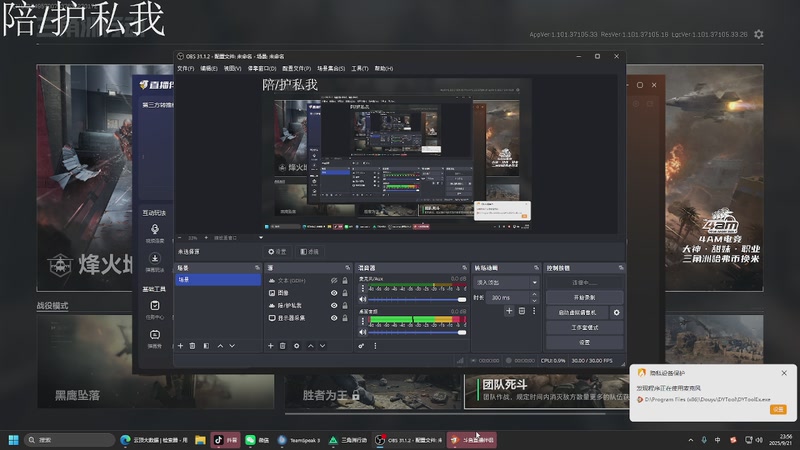Click microphone icon in Douyu companion sidebar

click(155, 229)
